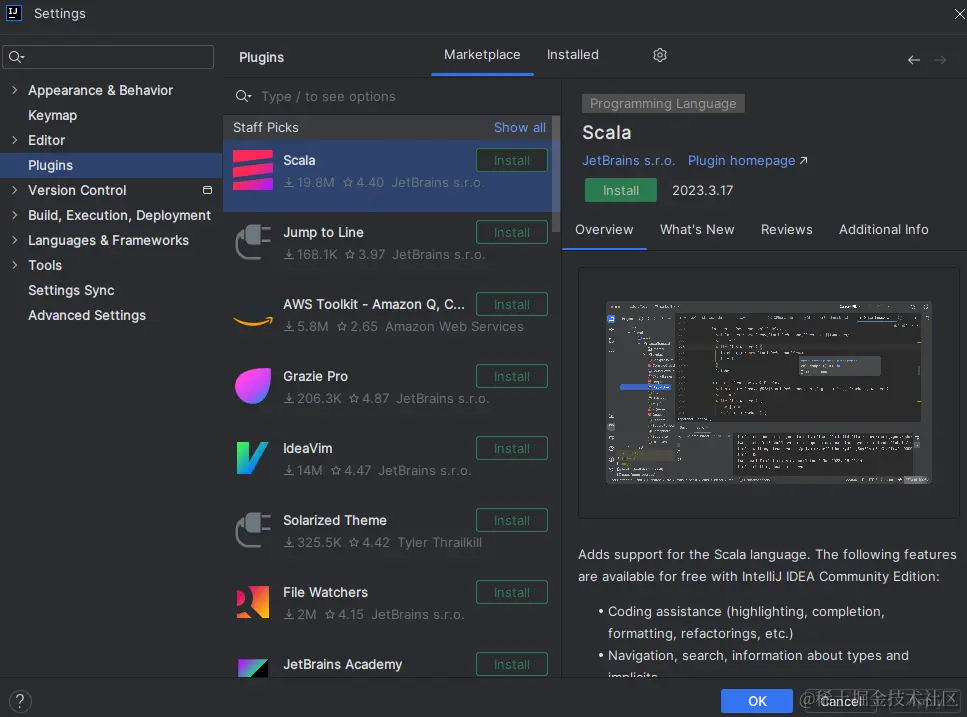Expand the Version Control section
The image size is (967, 717).
coord(14,190)
